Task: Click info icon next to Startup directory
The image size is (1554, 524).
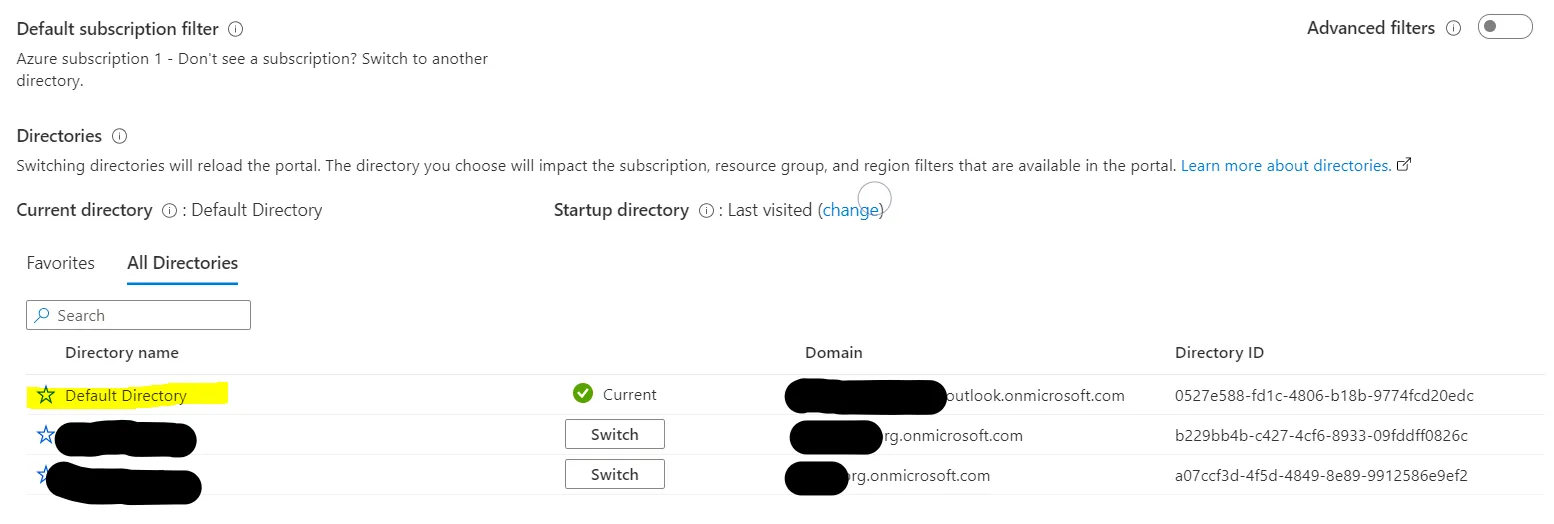Action: click(x=706, y=211)
